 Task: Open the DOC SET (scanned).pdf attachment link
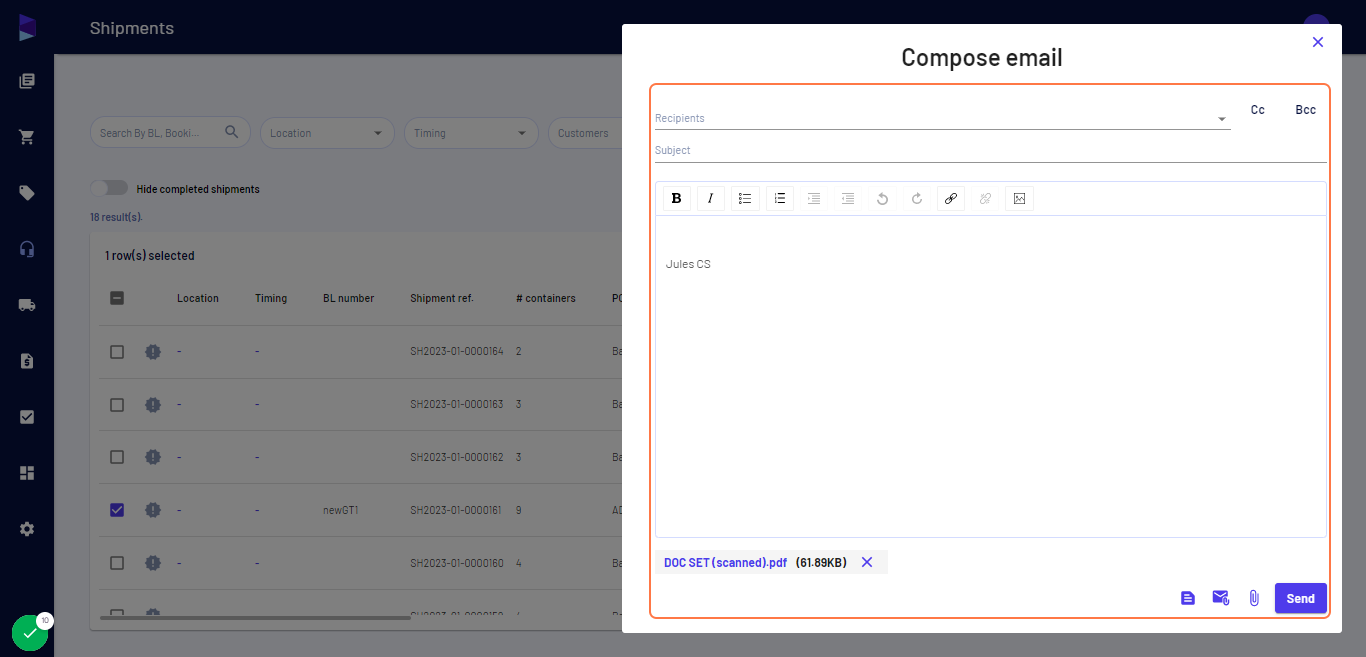point(725,562)
